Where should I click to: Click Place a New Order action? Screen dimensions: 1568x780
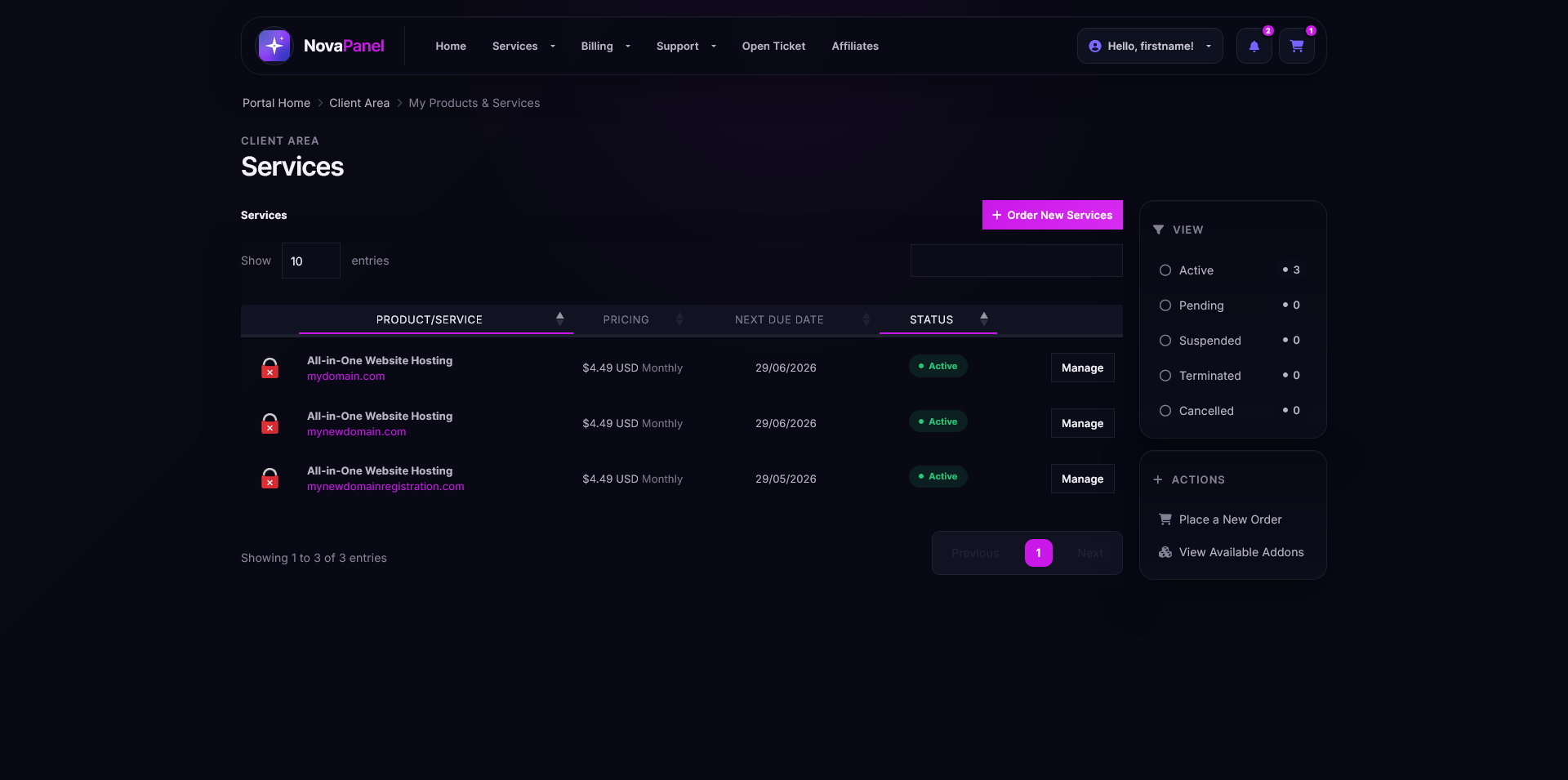1230,519
